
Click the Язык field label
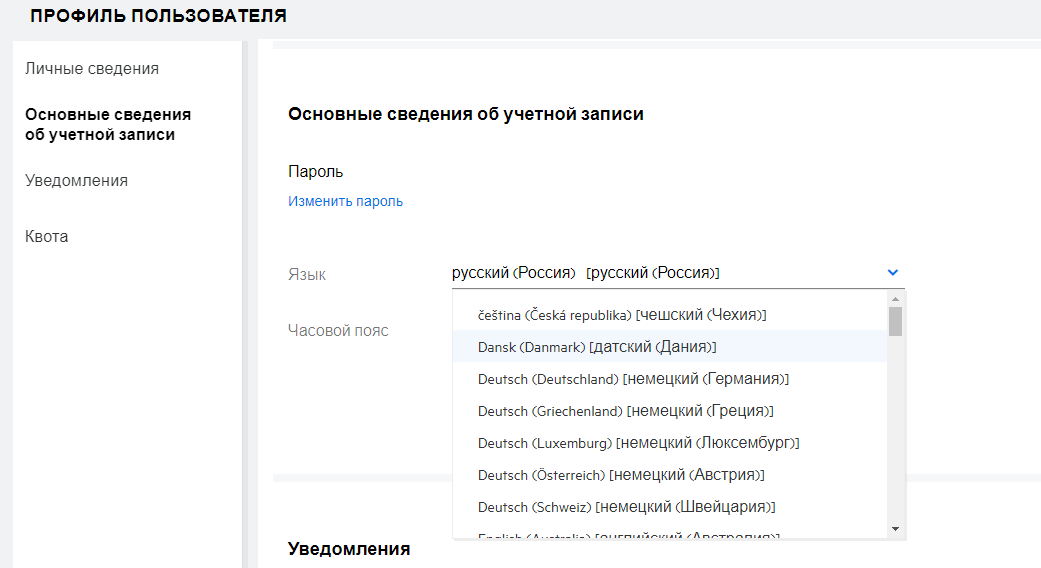pos(307,274)
